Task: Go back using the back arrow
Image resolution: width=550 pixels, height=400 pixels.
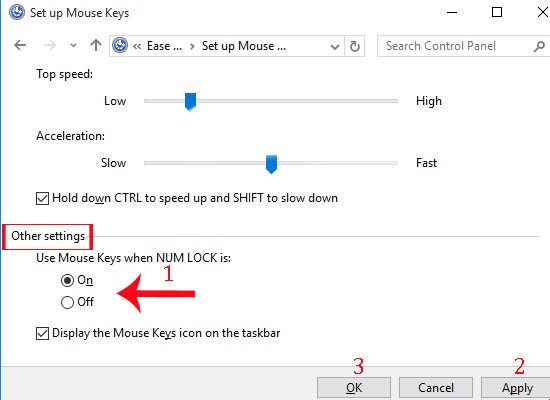Action: [20, 45]
